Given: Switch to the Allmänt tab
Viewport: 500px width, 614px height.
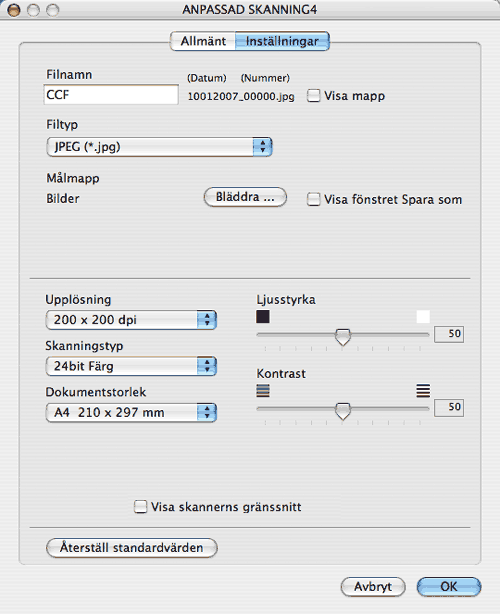Looking at the screenshot, I should coord(203,41).
